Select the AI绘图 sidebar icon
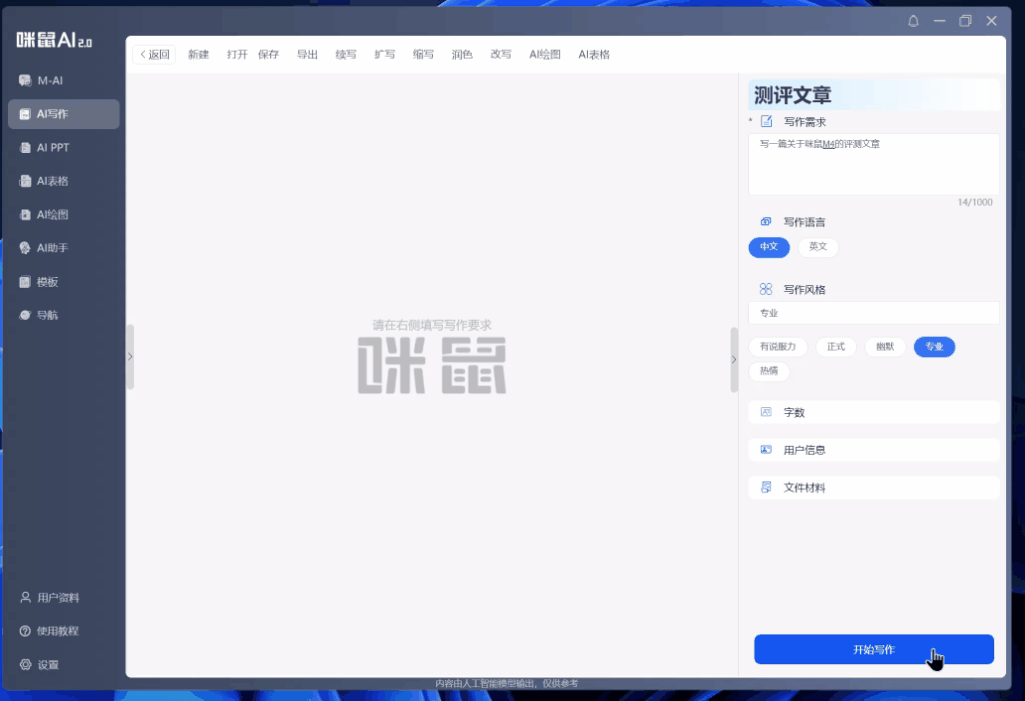The height and width of the screenshot is (701, 1025). coord(26,214)
